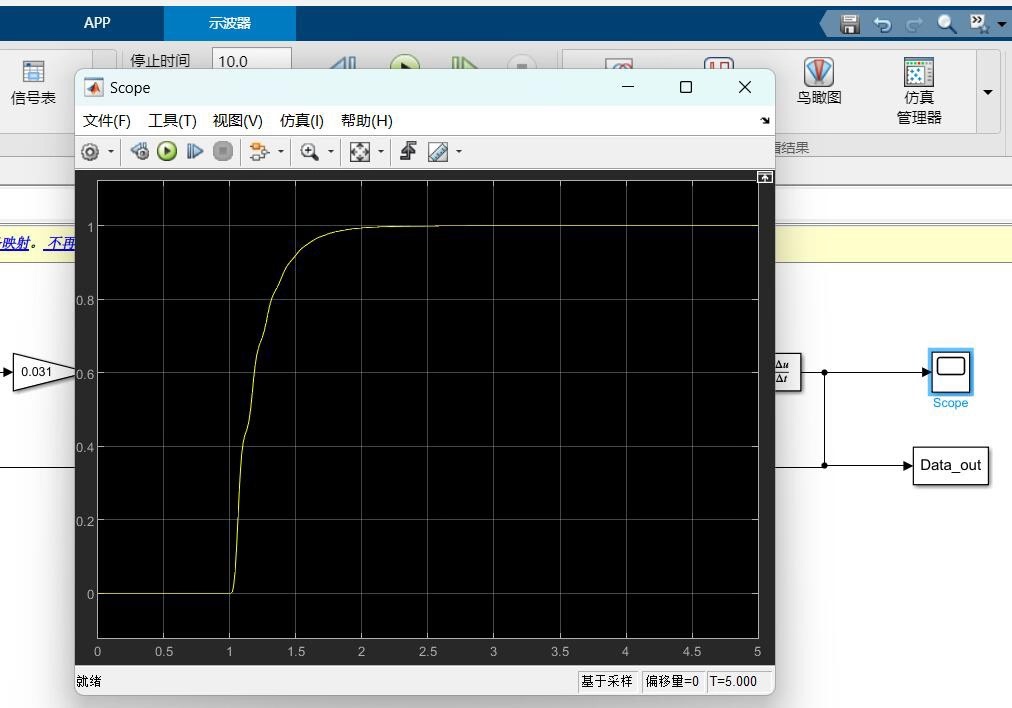Click the 映射 link in the yellow banner
Viewport: 1012px width, 708px height.
15,243
